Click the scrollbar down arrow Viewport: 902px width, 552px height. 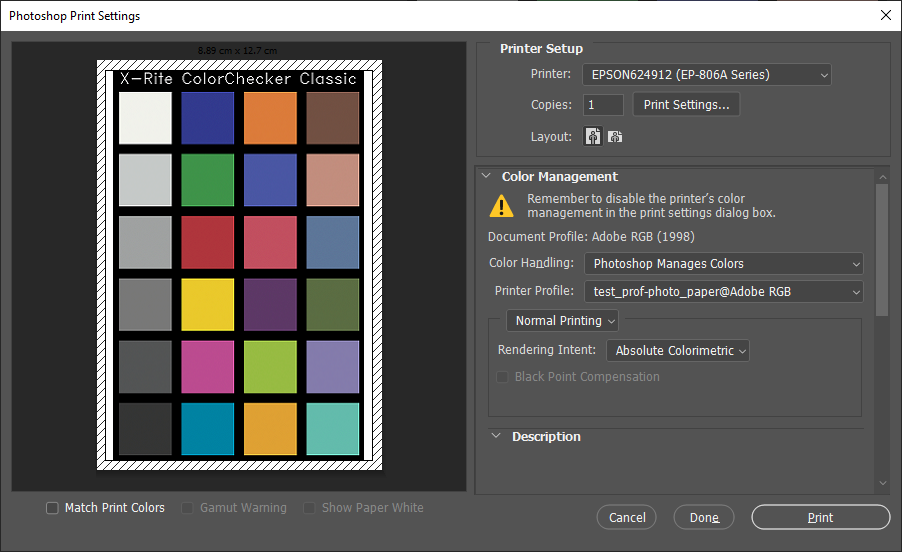point(882,483)
